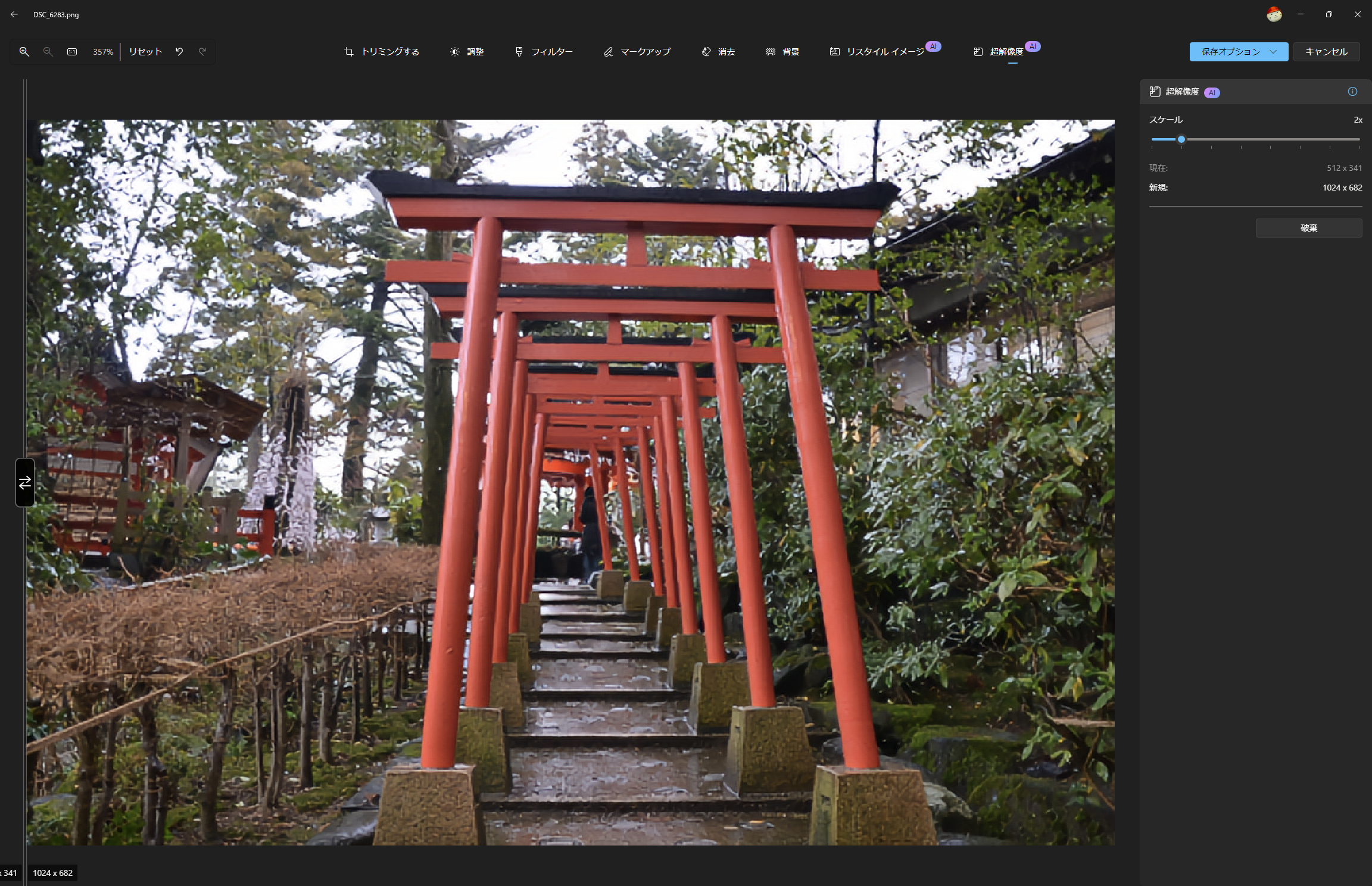
Task: Click the redo arrow icon
Action: coord(202,52)
